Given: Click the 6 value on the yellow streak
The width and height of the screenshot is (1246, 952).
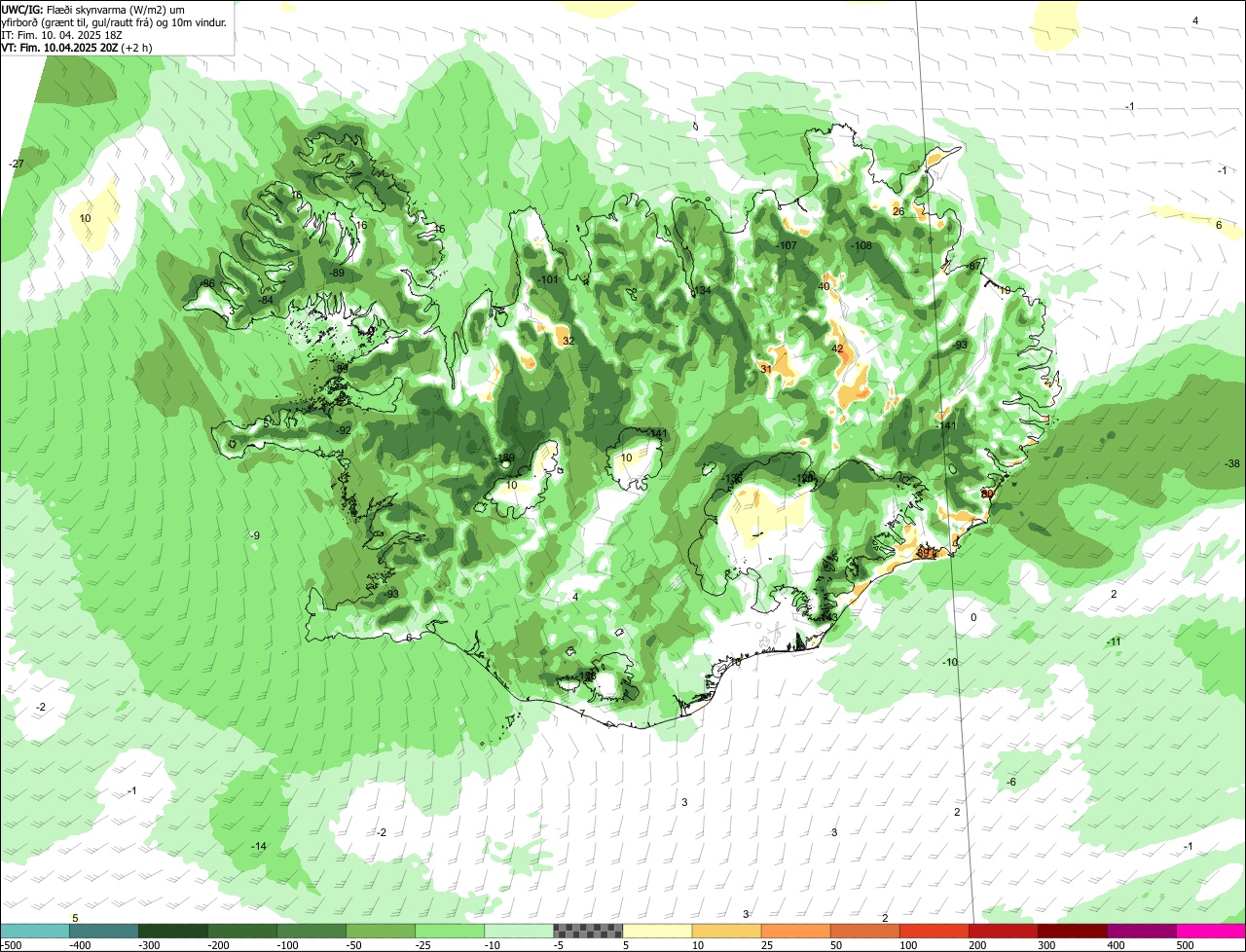Looking at the screenshot, I should click(1219, 225).
